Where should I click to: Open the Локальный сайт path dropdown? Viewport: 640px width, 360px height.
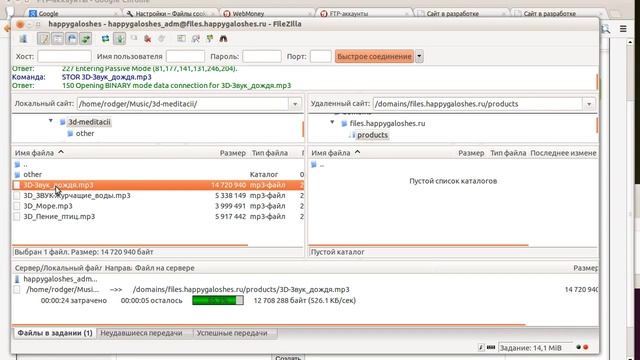coord(295,104)
